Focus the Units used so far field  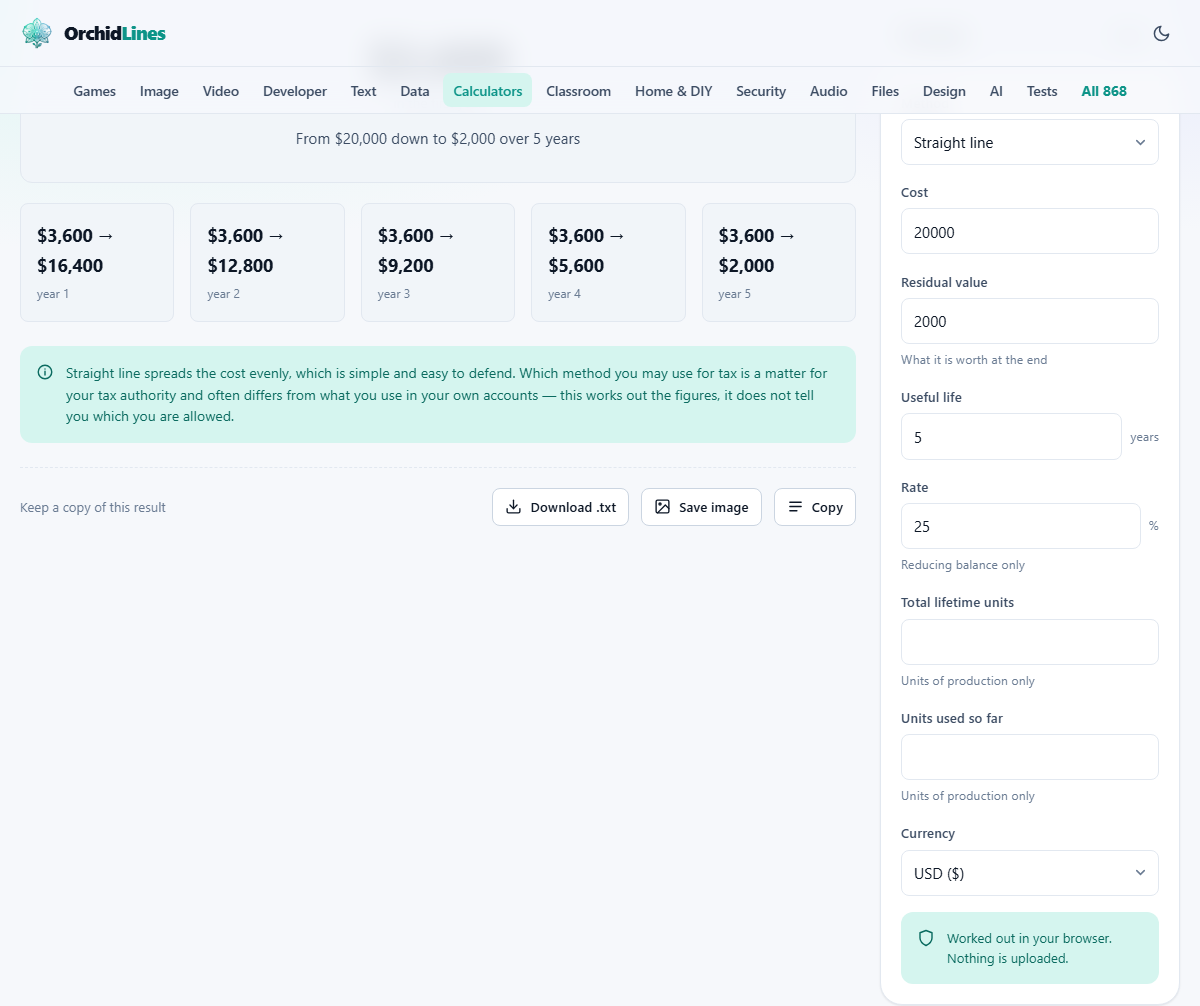pyautogui.click(x=1030, y=757)
